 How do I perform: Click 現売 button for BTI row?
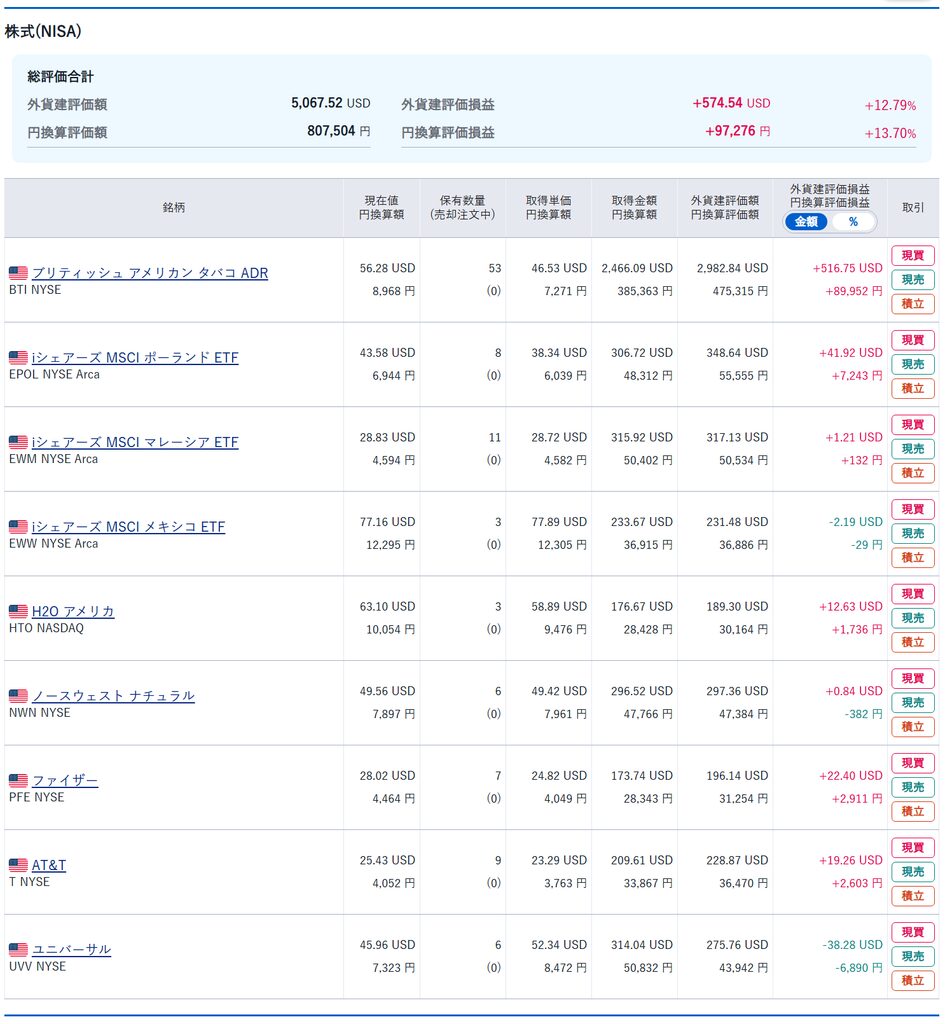click(x=913, y=280)
